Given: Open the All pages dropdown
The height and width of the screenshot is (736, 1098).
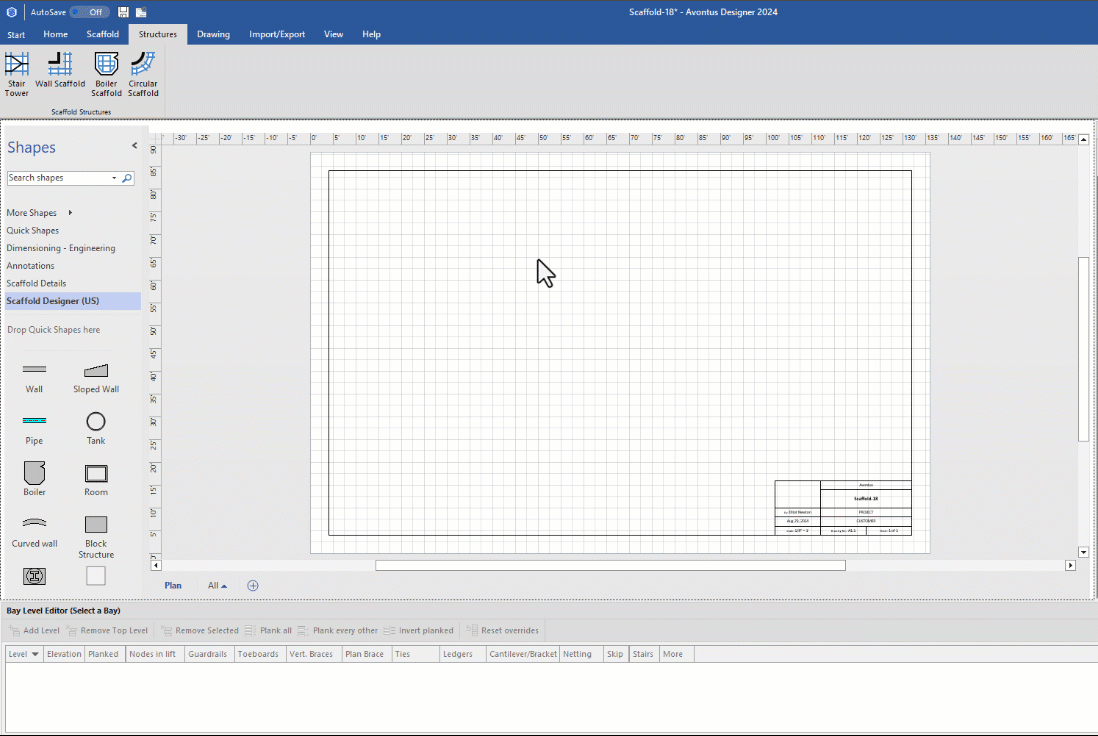Looking at the screenshot, I should coord(217,585).
